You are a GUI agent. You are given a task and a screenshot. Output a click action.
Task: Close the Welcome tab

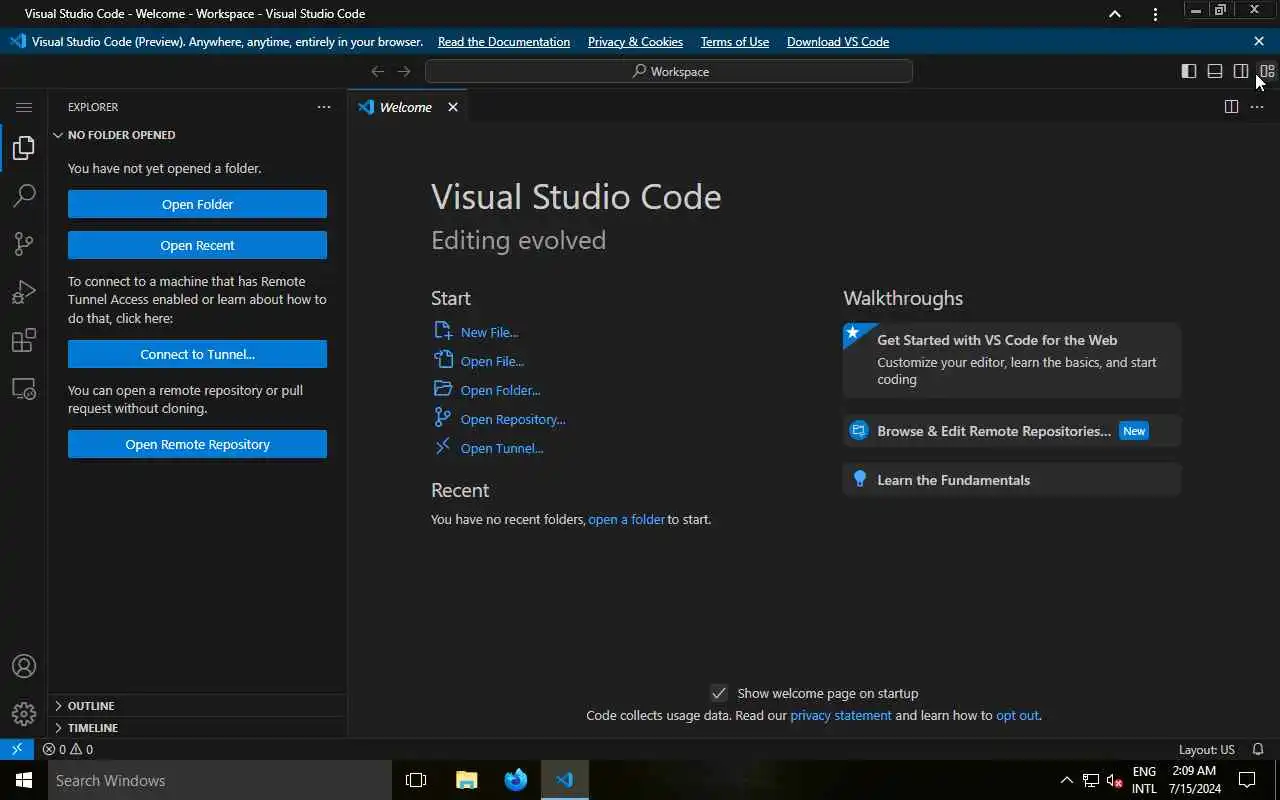point(453,107)
